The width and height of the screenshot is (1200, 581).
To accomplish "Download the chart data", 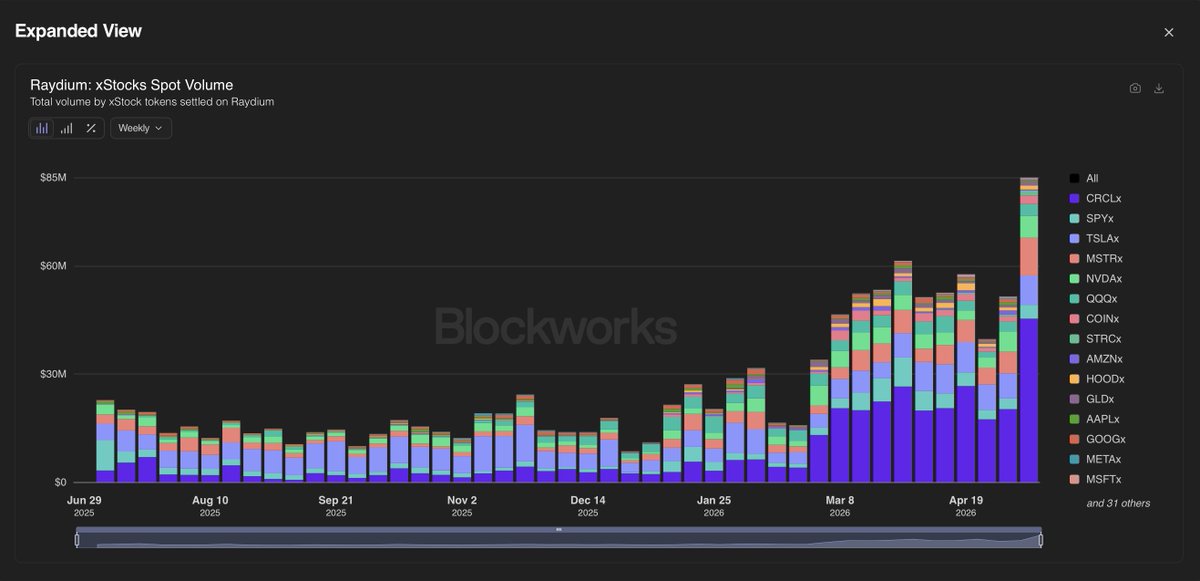I will [x=1159, y=88].
